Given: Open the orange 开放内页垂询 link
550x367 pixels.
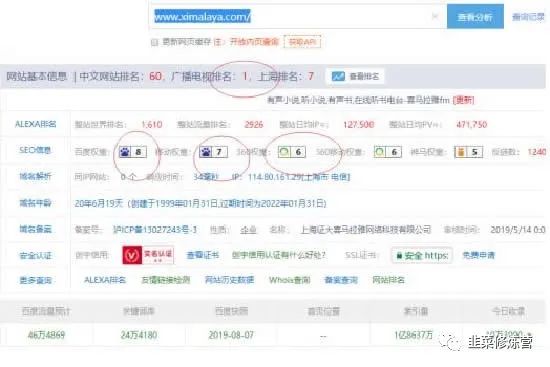Looking at the screenshot, I should 254,42.
